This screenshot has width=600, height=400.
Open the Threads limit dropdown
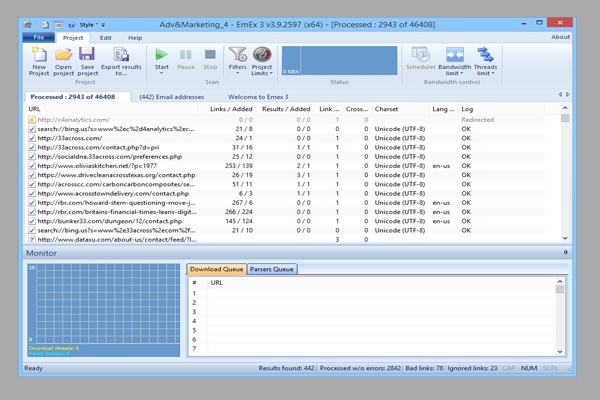[x=486, y=73]
